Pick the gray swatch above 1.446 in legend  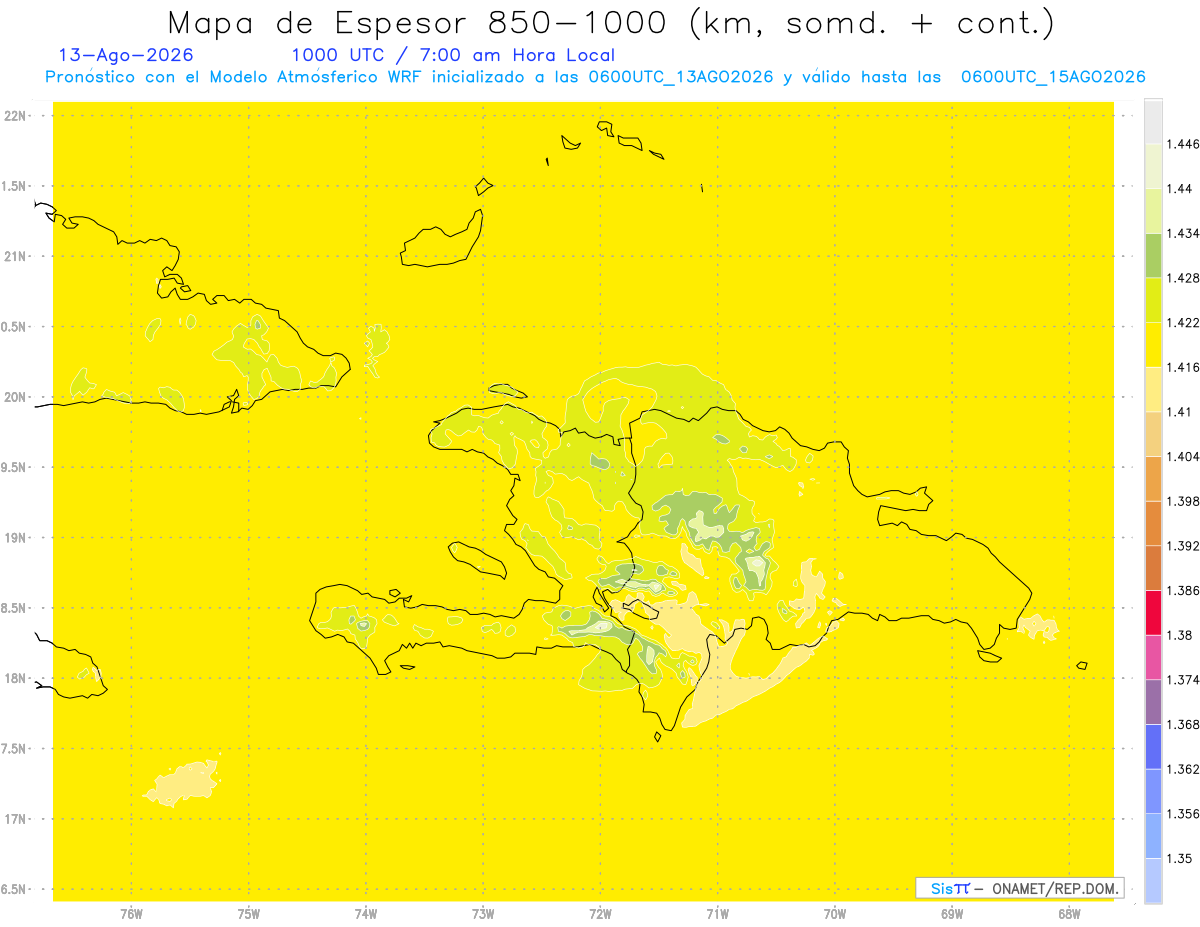click(1153, 121)
